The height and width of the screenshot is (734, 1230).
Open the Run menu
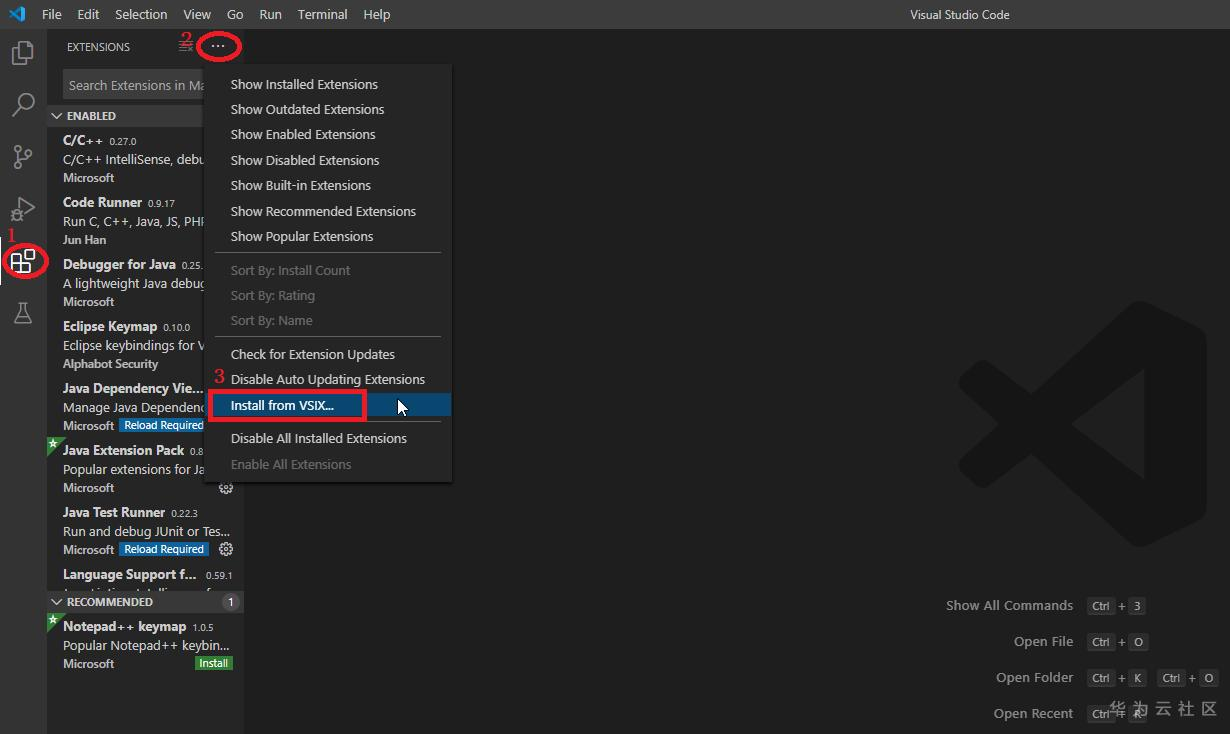[x=270, y=14]
